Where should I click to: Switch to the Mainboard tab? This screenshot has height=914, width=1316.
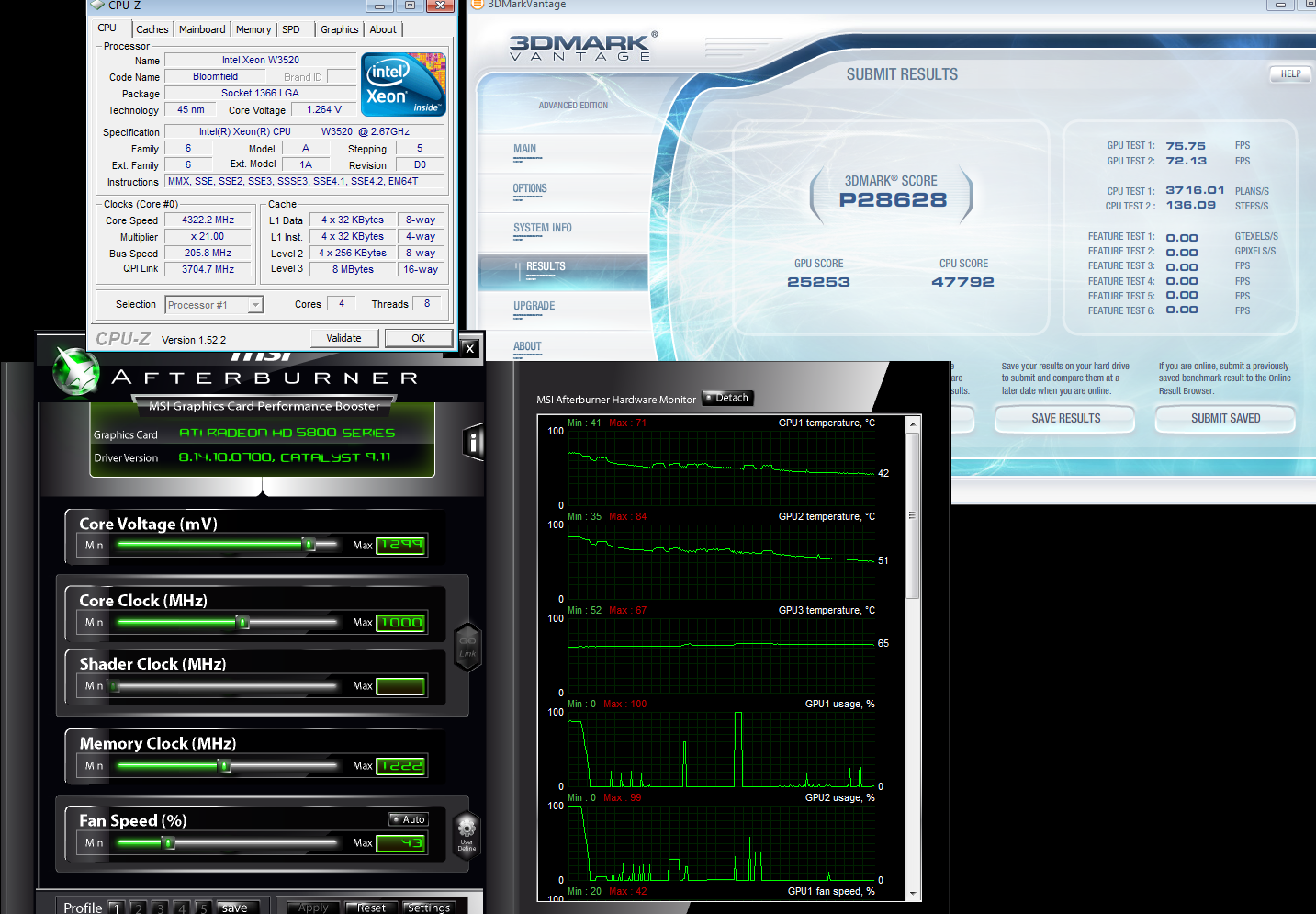(202, 29)
